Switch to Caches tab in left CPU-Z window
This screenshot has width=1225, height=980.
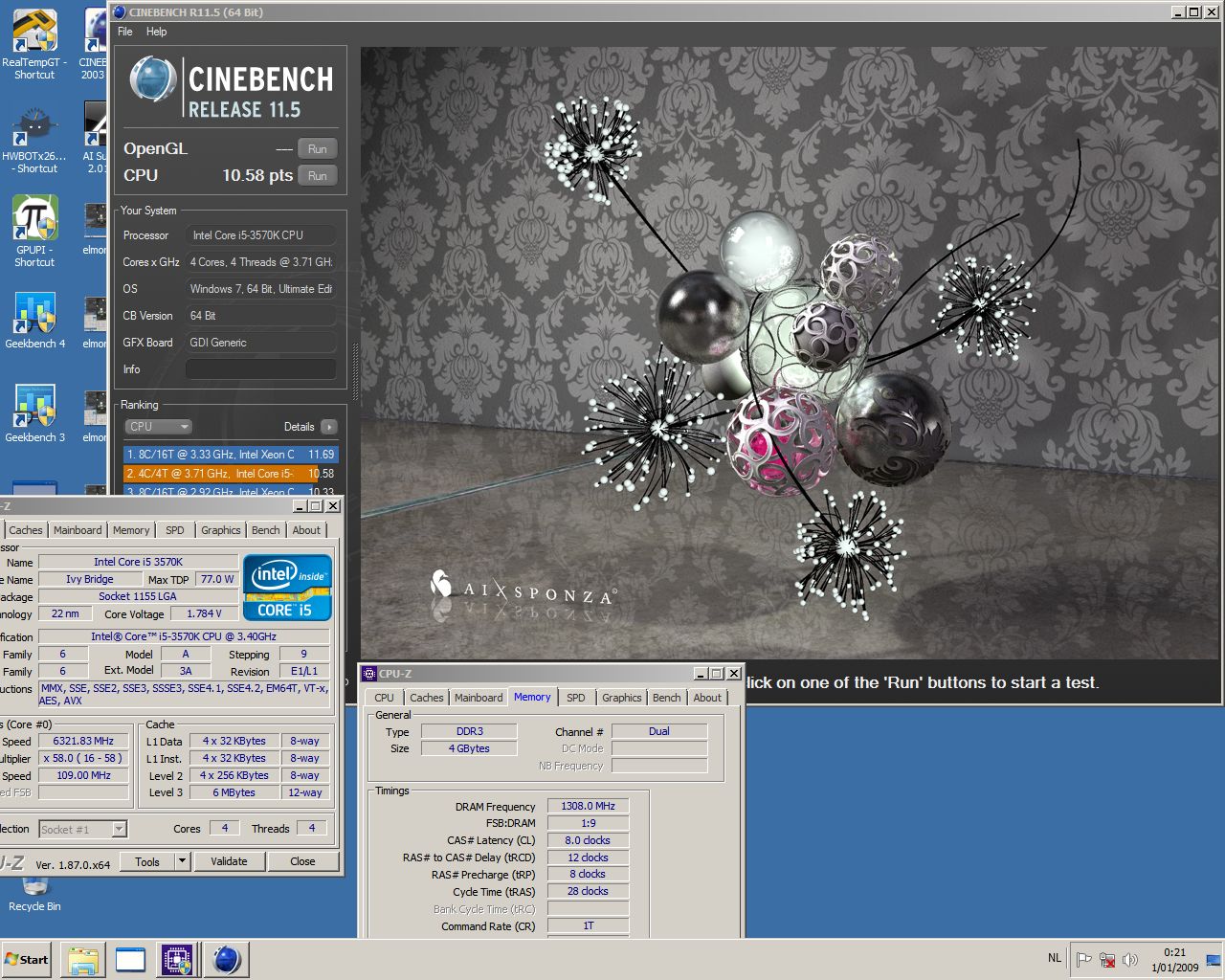pos(26,530)
